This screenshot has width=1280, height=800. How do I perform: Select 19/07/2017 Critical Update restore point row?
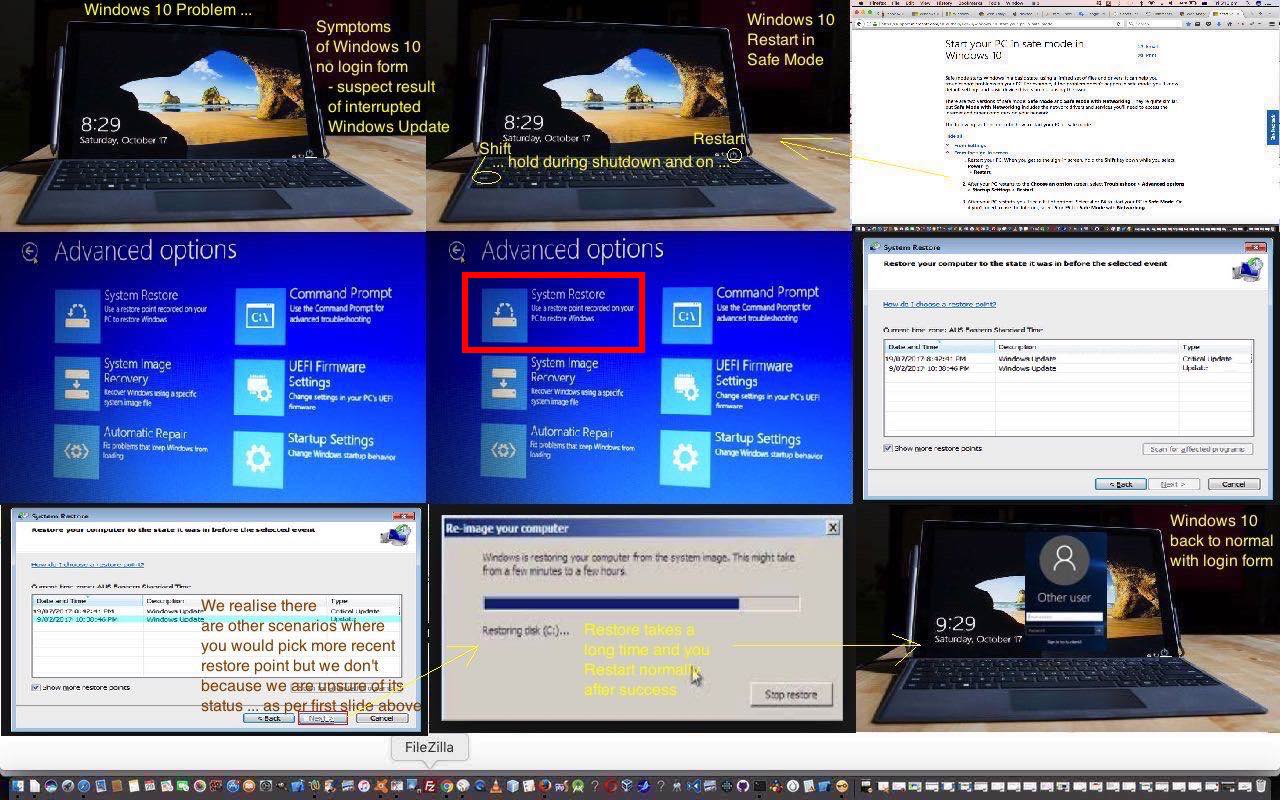tap(1068, 358)
